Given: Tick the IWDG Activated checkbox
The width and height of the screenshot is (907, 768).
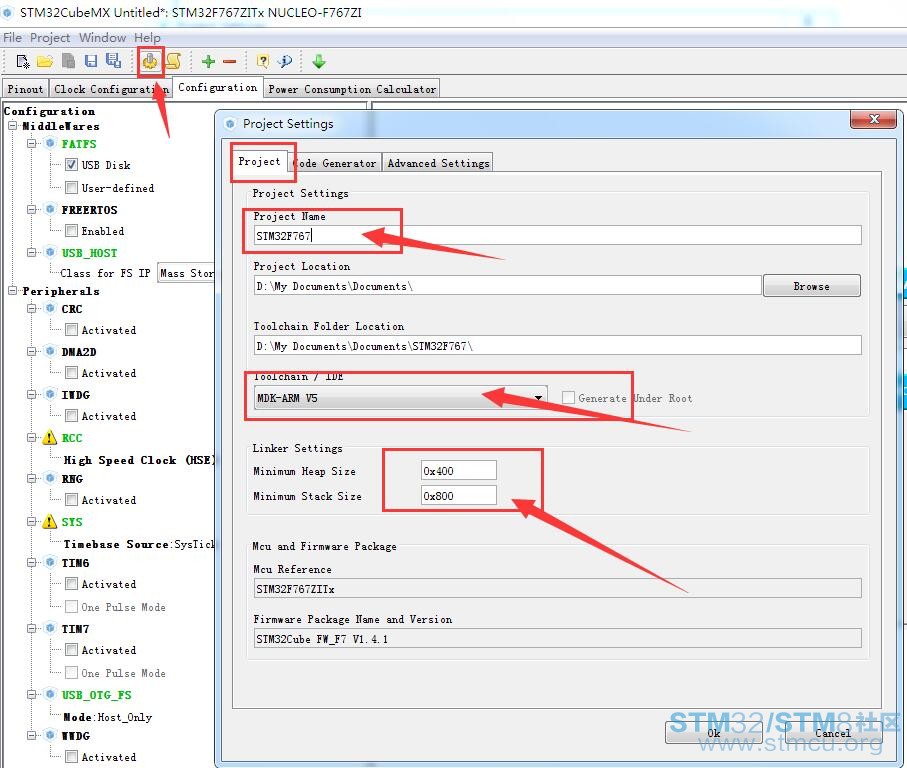Looking at the screenshot, I should tap(71, 416).
